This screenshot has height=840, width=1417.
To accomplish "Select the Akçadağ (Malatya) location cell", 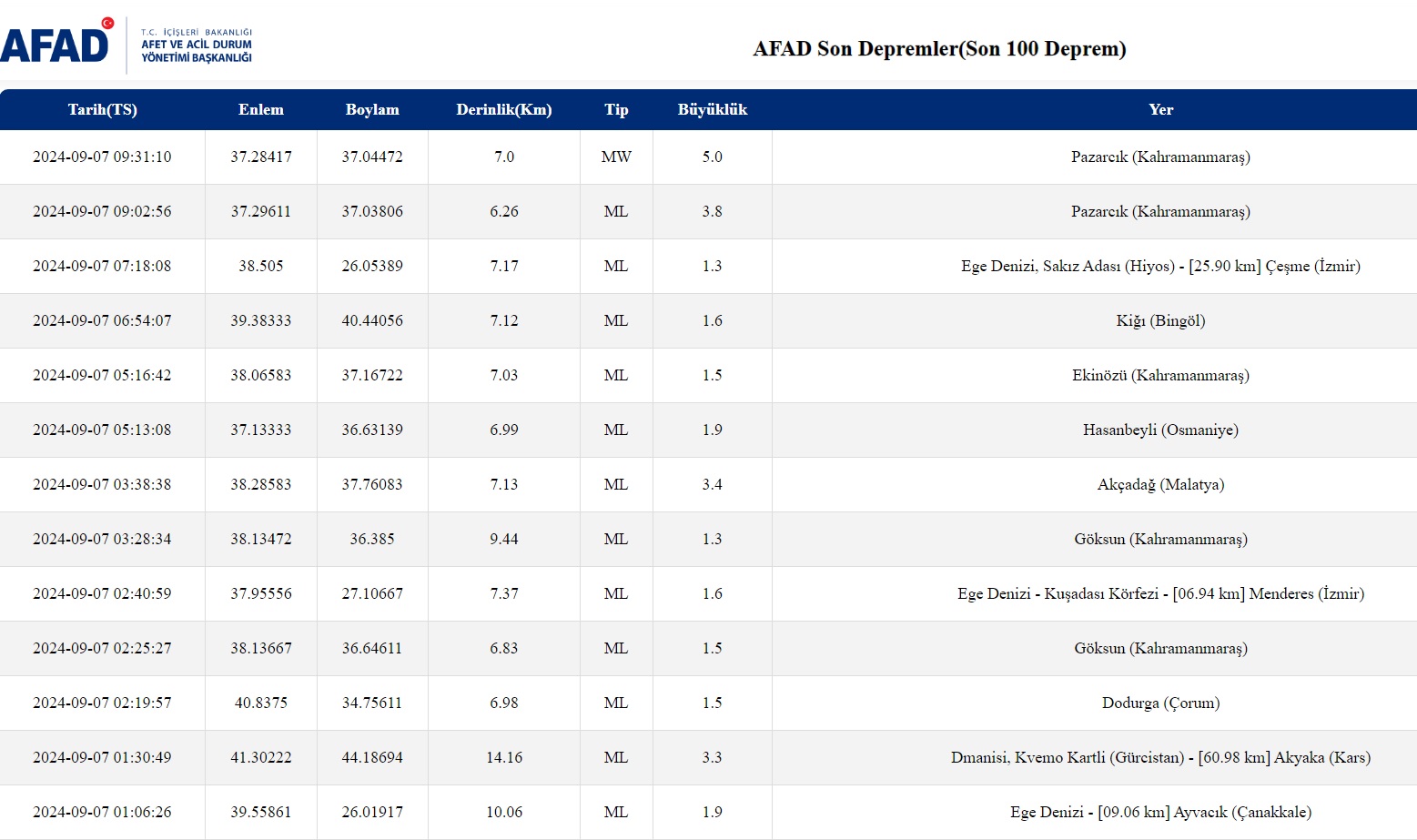I will [x=1160, y=485].
